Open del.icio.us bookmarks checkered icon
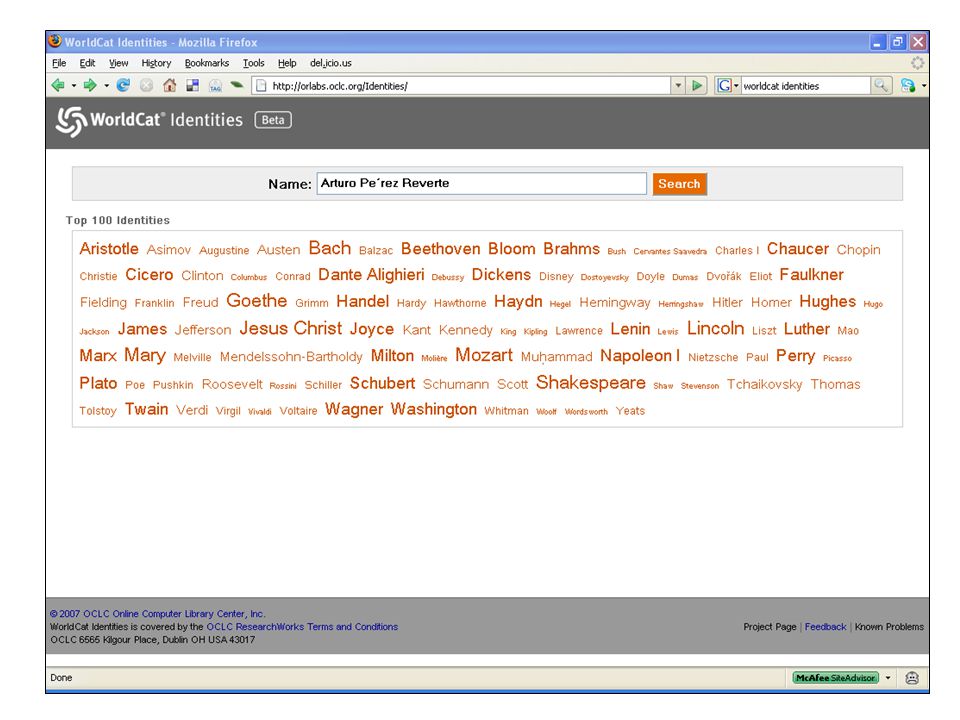The image size is (960, 720). pos(192,86)
